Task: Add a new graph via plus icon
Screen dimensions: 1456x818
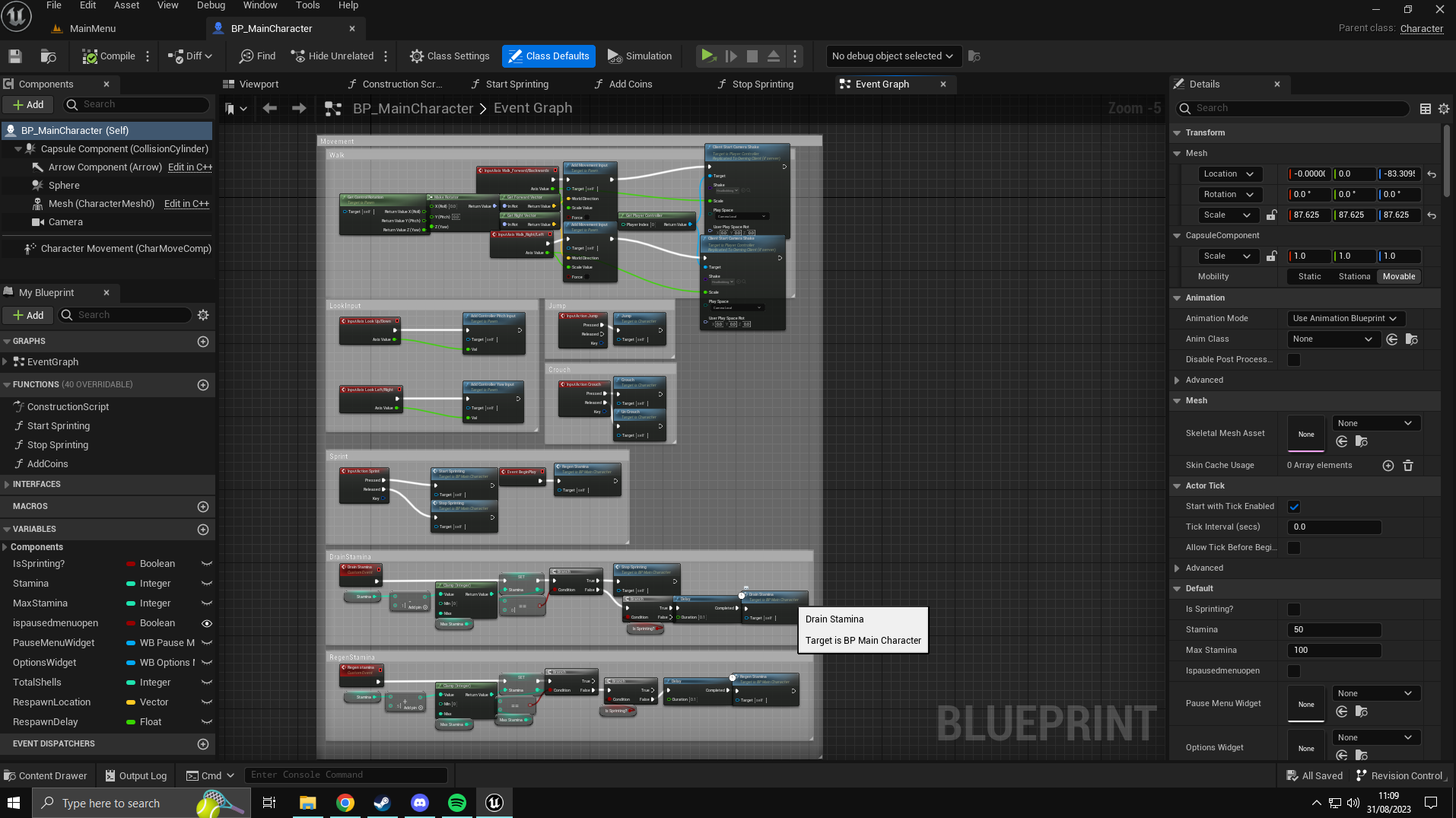Action: (x=203, y=342)
